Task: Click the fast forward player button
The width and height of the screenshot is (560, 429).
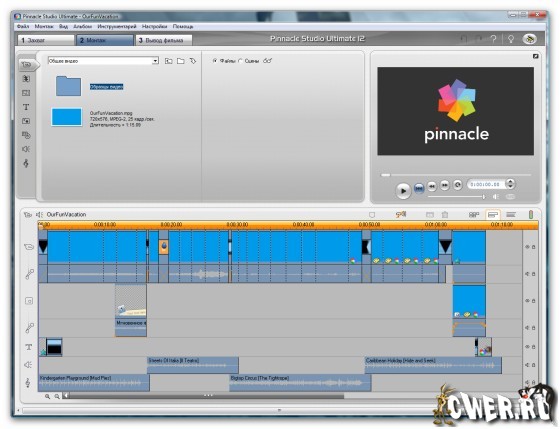Action: 445,185
